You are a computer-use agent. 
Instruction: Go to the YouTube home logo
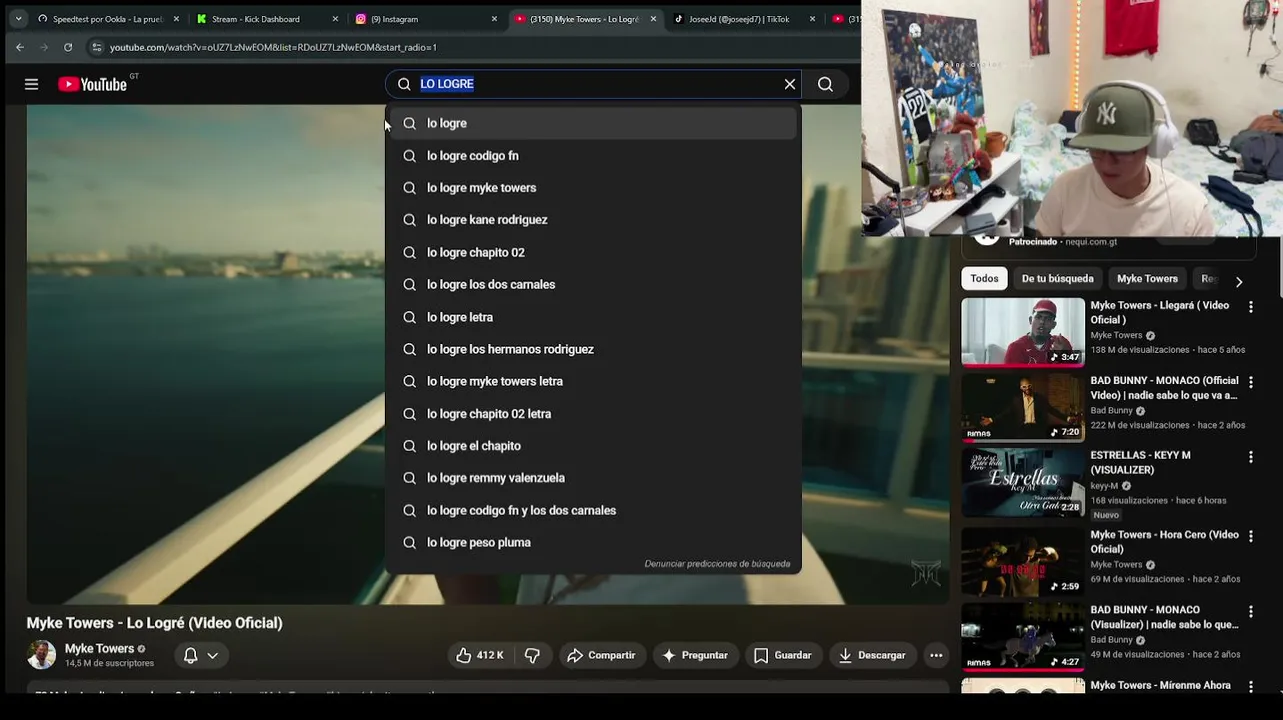[x=93, y=85]
